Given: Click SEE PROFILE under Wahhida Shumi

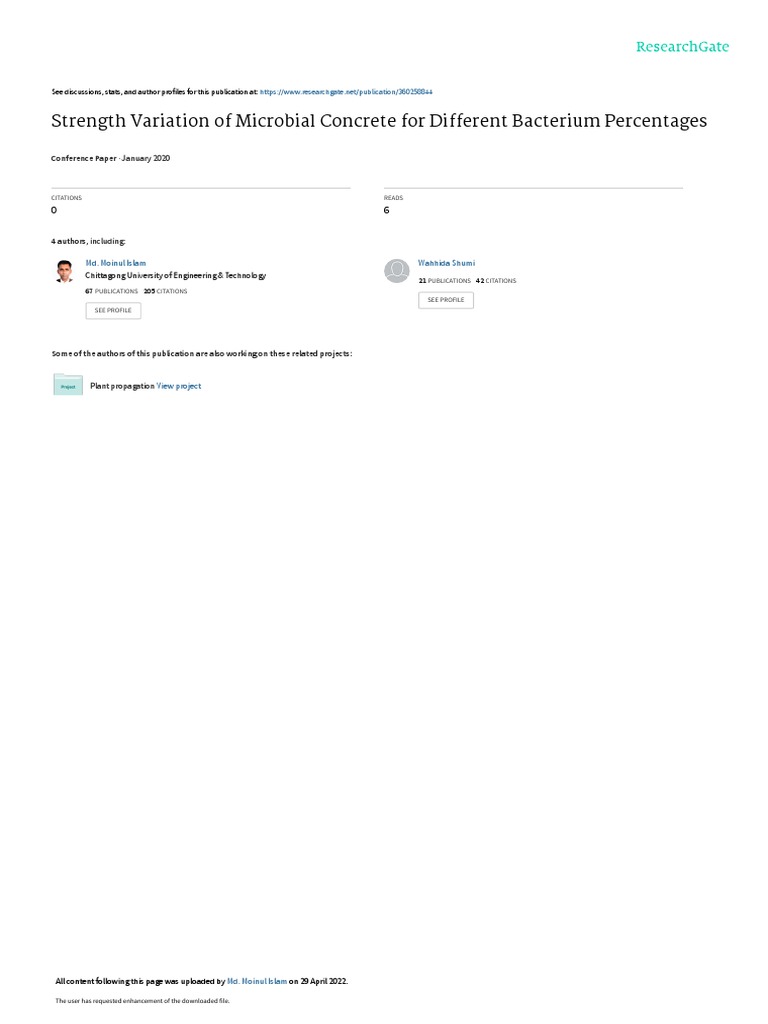Looking at the screenshot, I should pos(446,300).
